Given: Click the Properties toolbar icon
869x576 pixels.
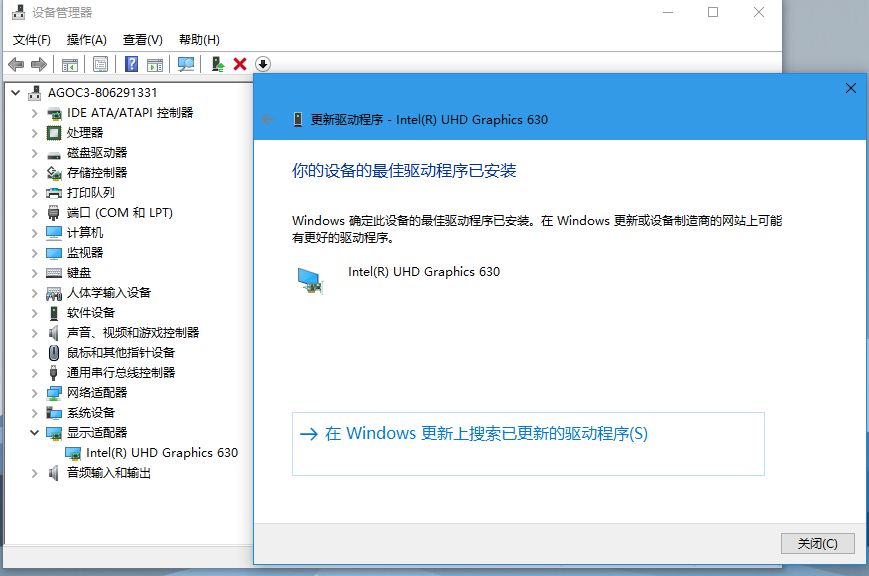Looking at the screenshot, I should (x=100, y=64).
